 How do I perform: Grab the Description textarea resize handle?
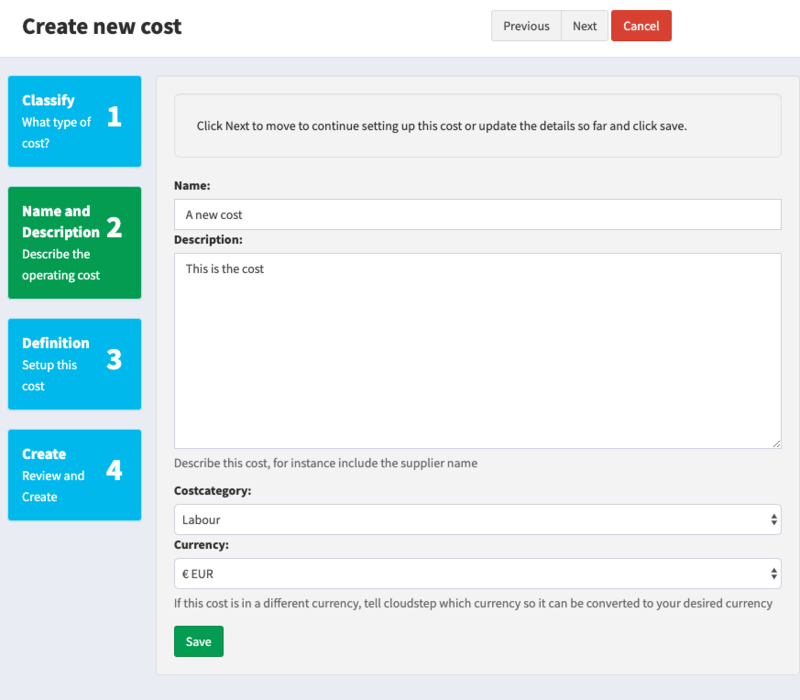(x=776, y=444)
